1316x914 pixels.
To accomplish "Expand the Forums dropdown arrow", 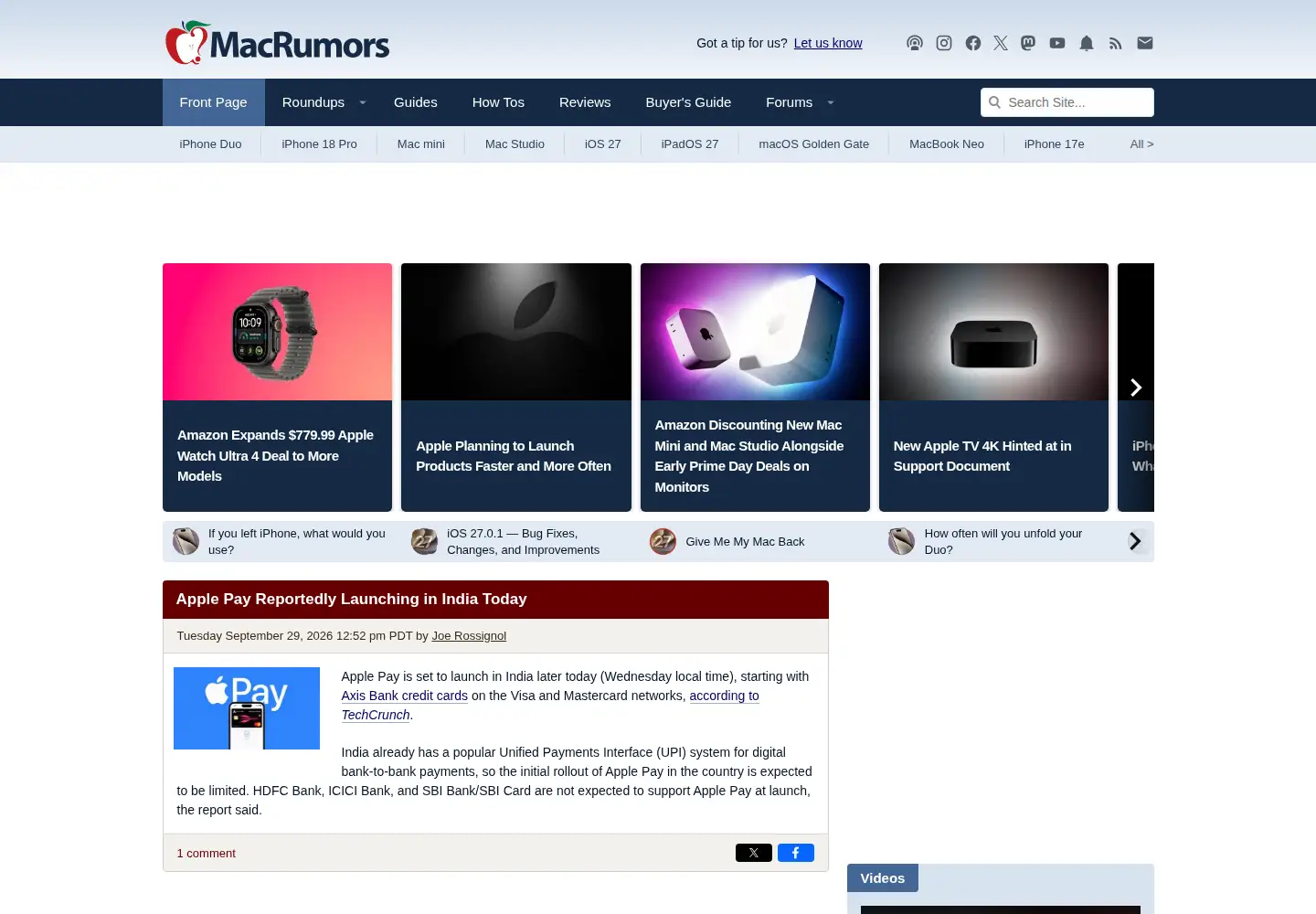I will [831, 102].
